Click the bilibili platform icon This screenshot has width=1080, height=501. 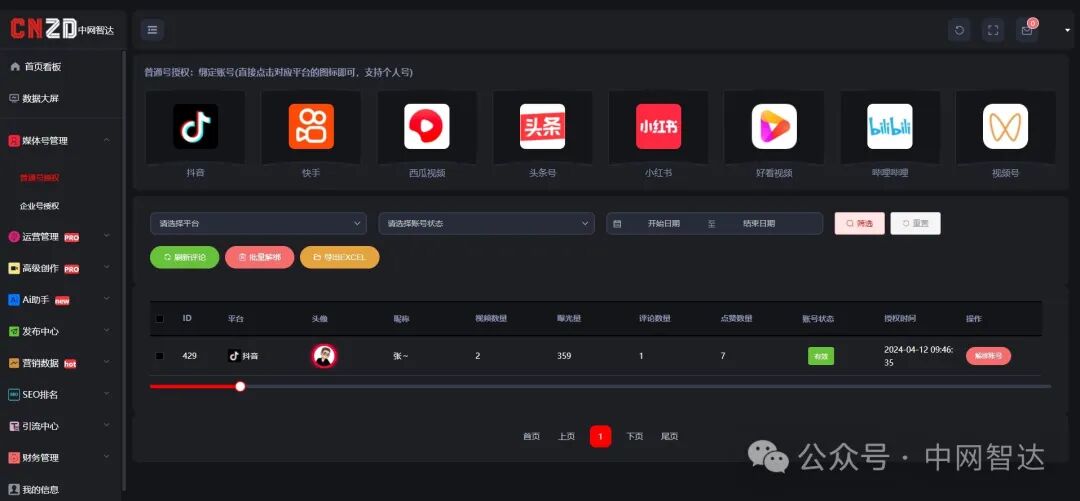[x=890, y=127]
